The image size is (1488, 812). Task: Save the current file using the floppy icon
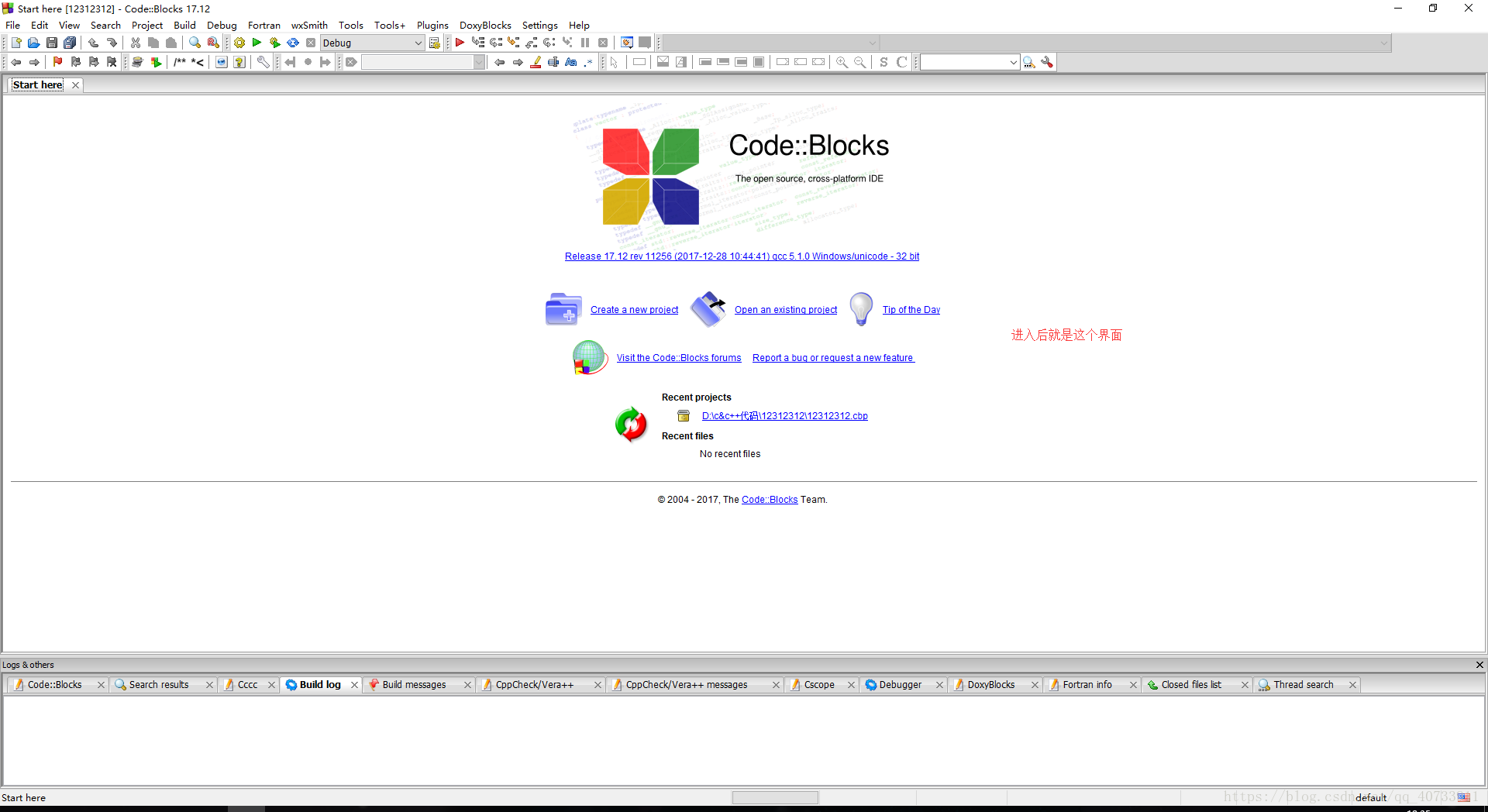point(52,43)
